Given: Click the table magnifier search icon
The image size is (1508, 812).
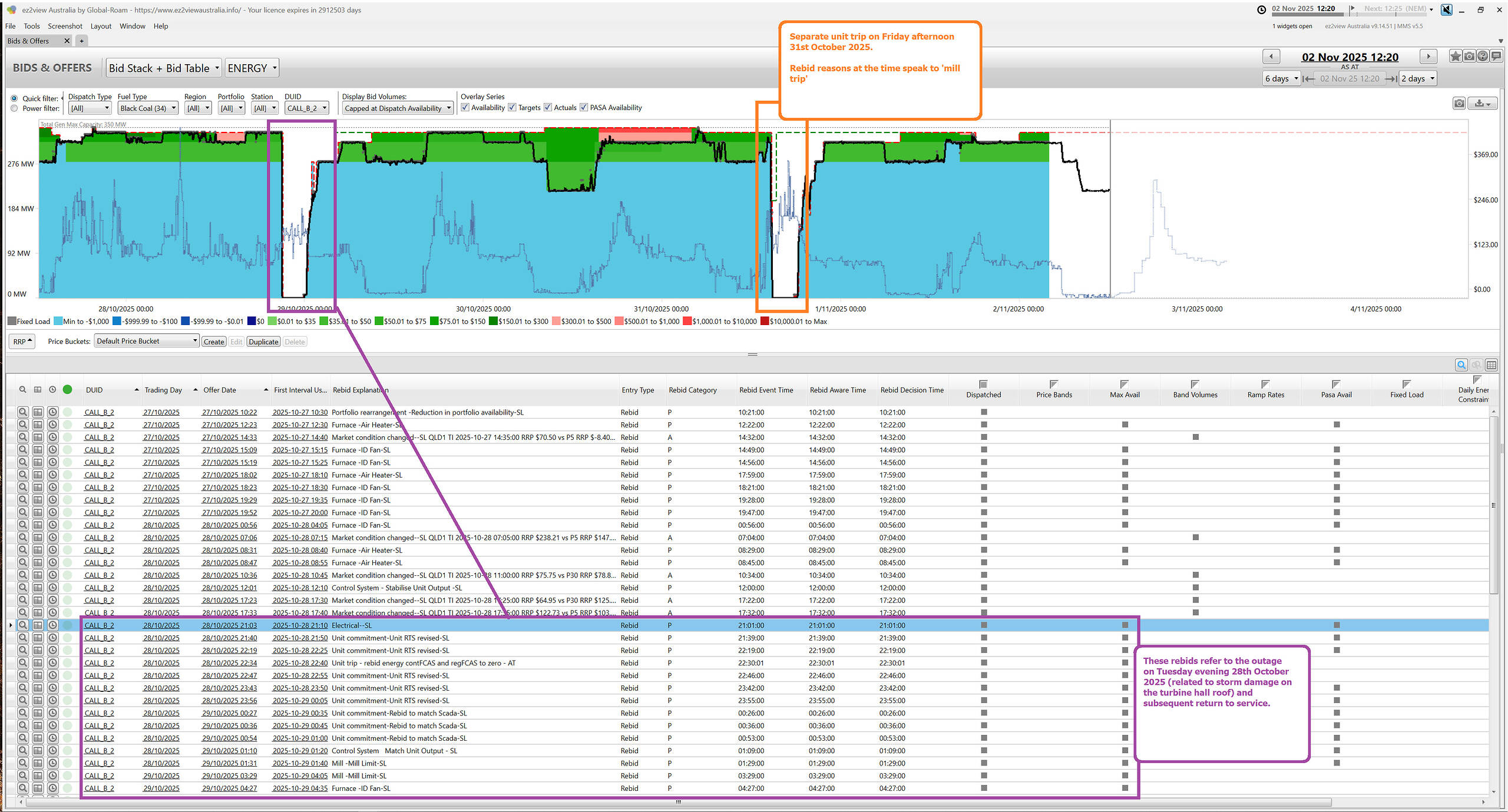Looking at the screenshot, I should (1461, 365).
